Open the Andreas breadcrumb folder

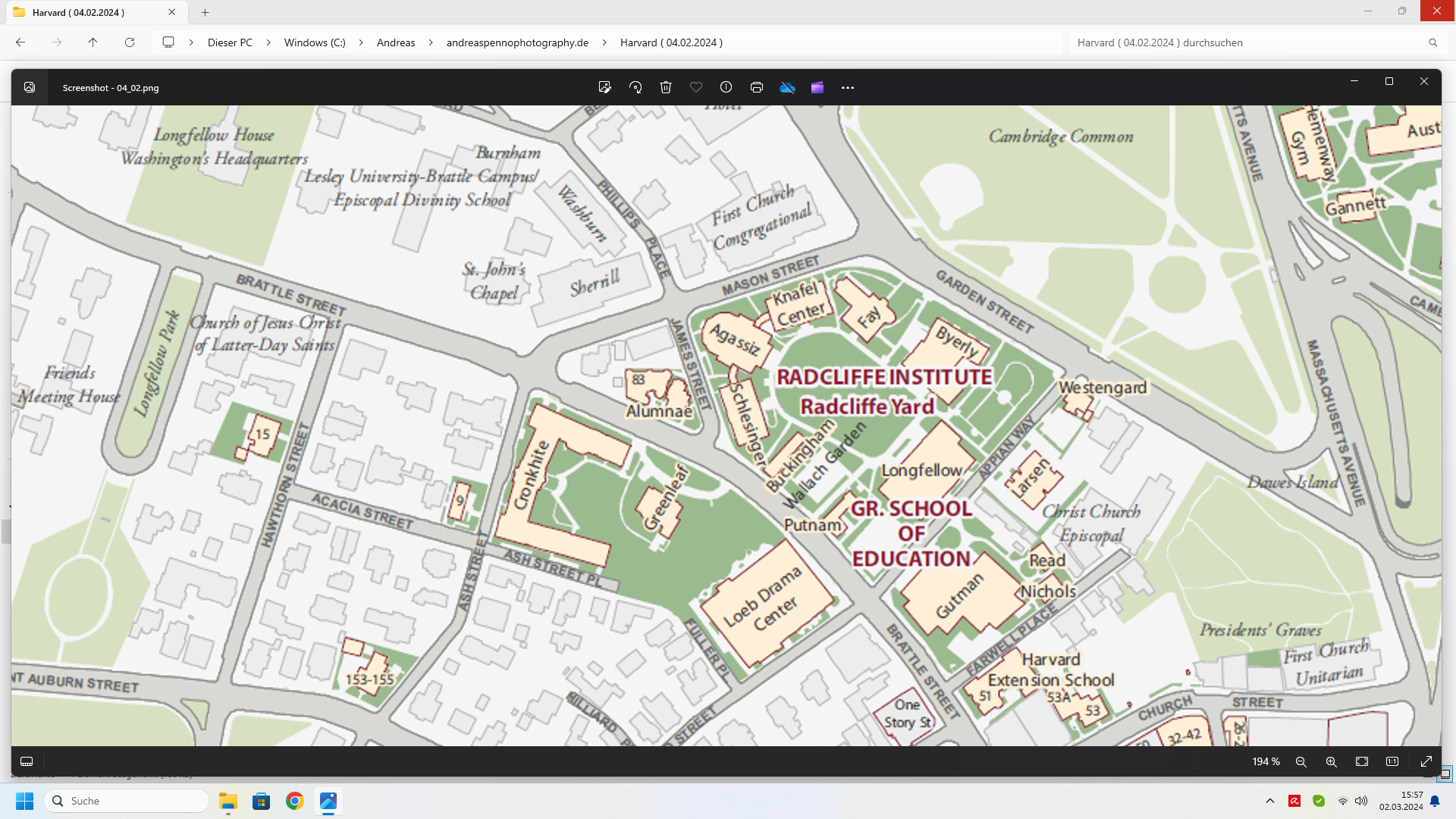click(396, 42)
